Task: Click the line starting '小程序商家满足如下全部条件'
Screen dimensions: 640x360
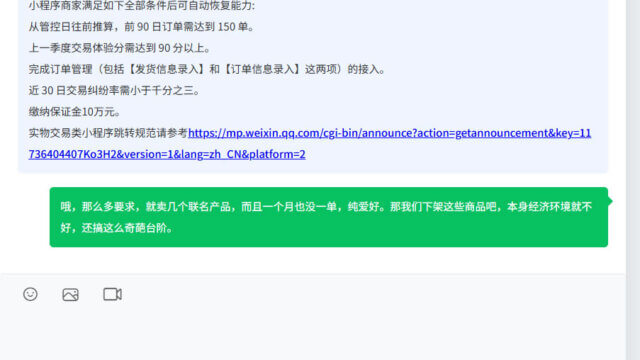Action: point(142,6)
